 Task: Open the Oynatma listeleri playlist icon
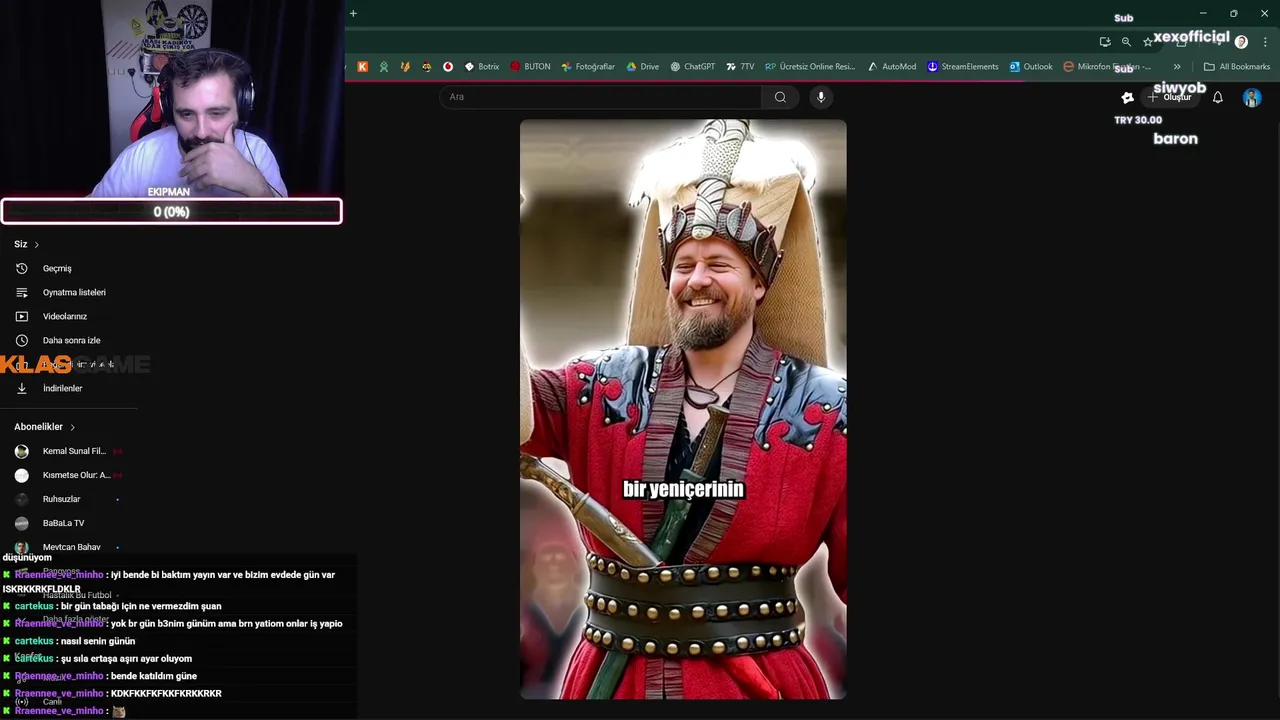point(22,292)
